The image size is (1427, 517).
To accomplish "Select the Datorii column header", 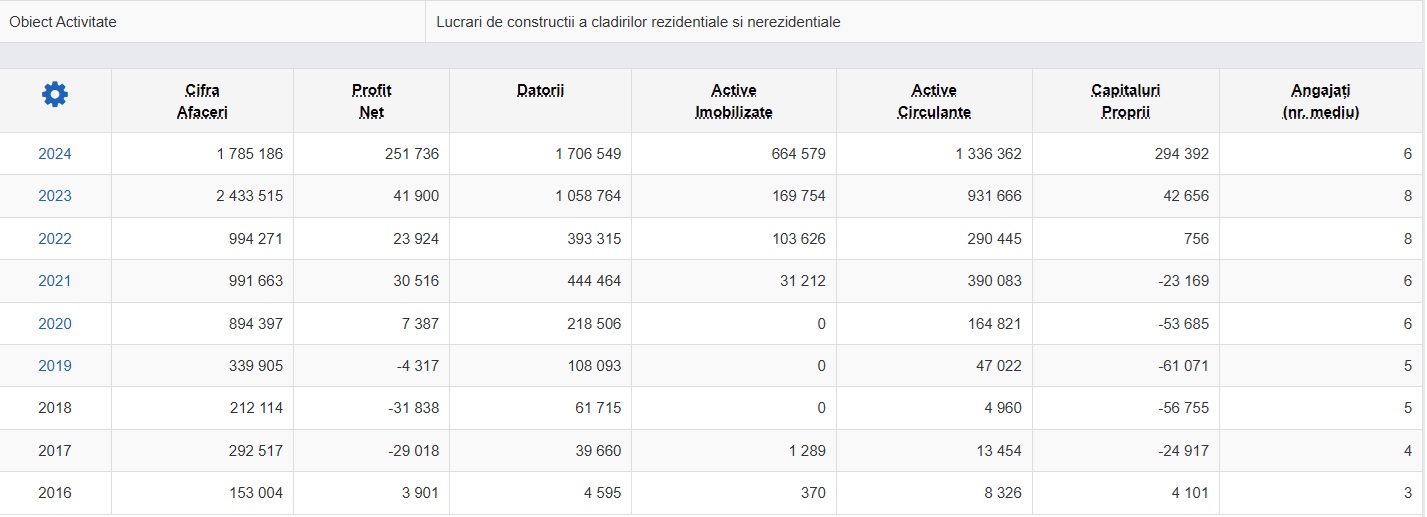I will click(540, 90).
